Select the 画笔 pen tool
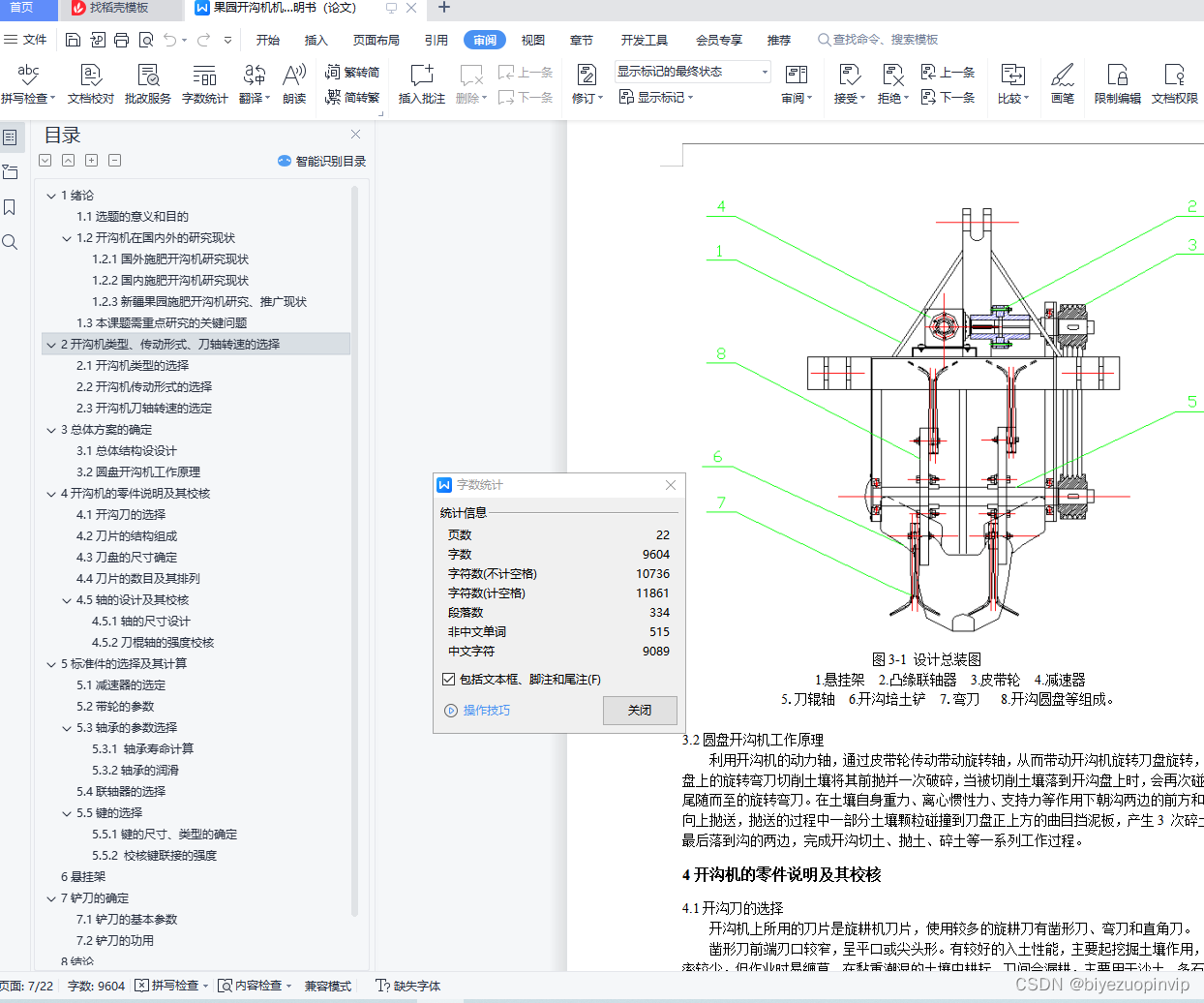 [x=1063, y=83]
